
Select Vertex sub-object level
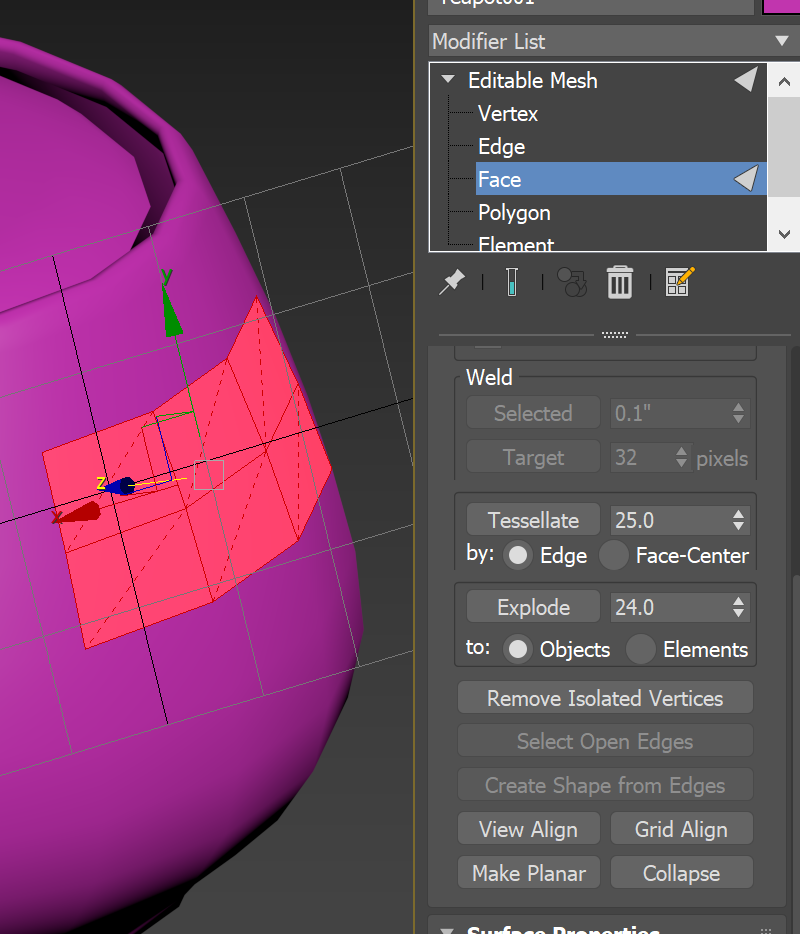(508, 113)
